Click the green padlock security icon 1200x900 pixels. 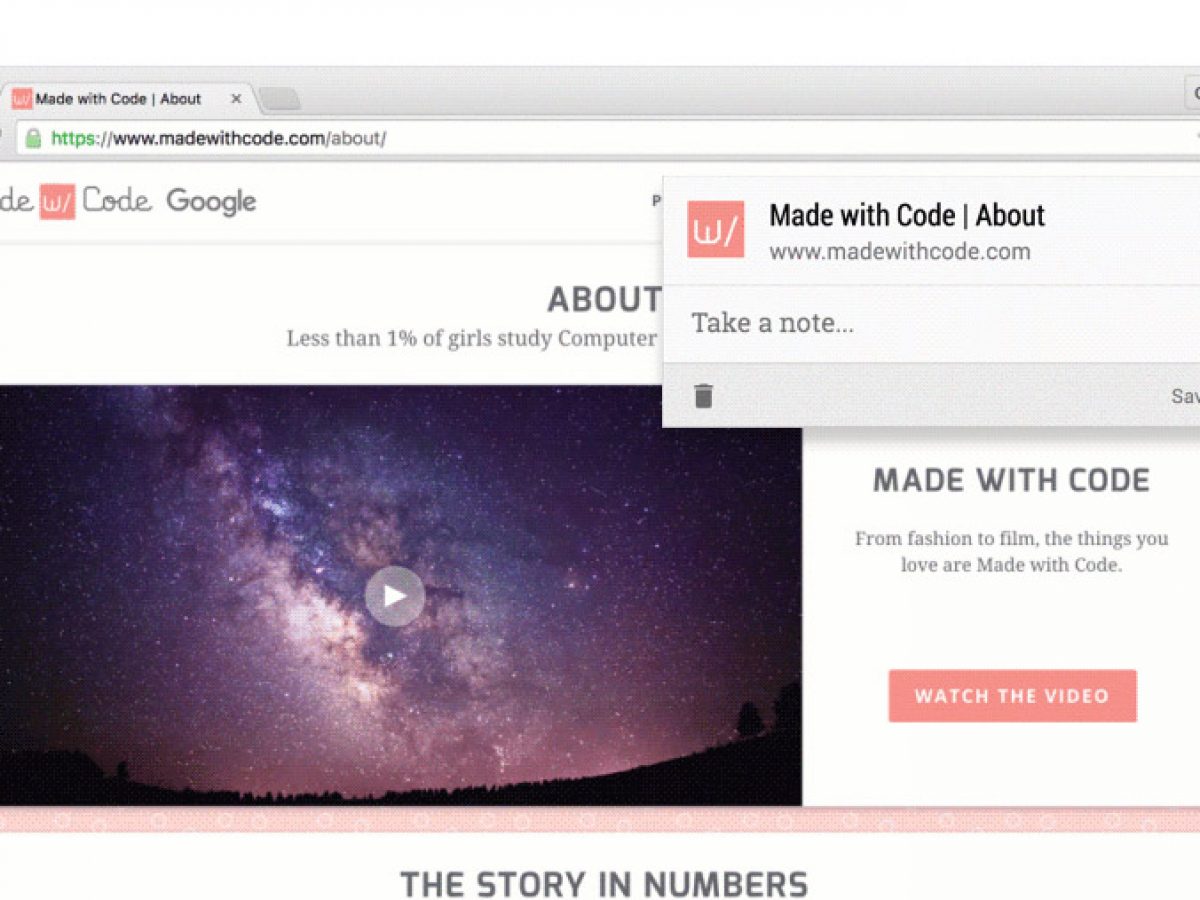[x=33, y=138]
